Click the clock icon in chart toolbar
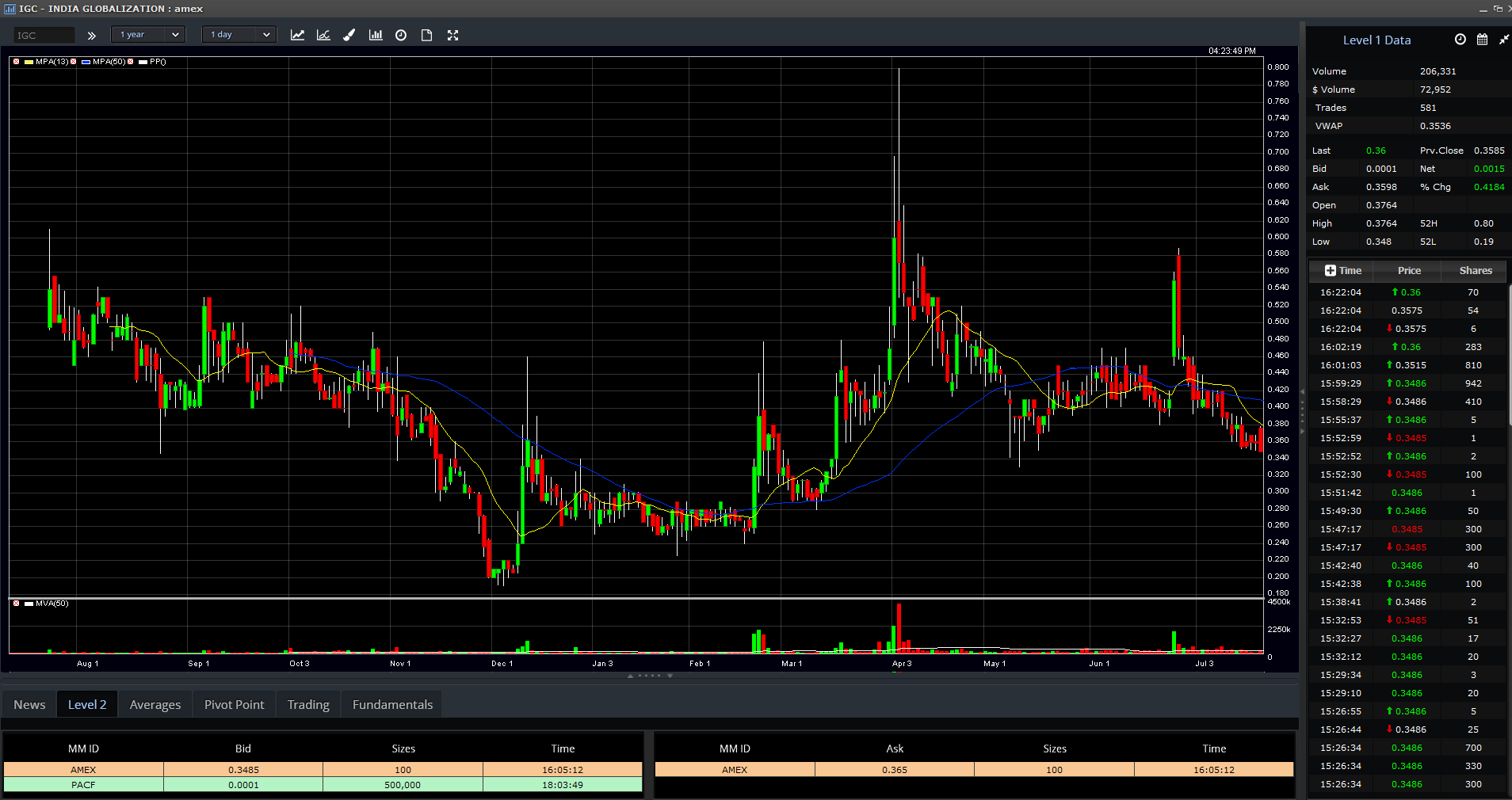The width and height of the screenshot is (1512, 800). (x=401, y=35)
